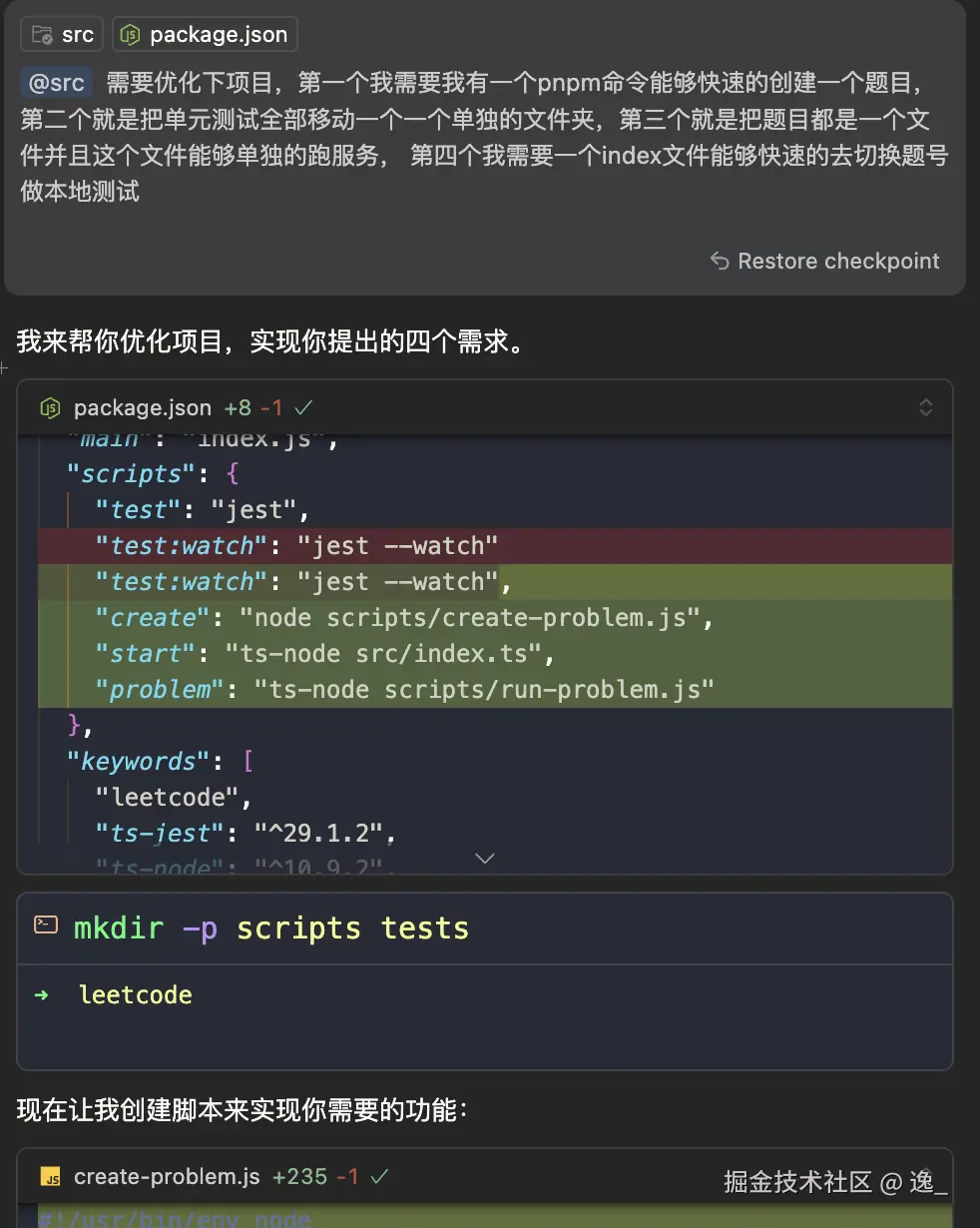
Task: Click the leetcode terminal output line
Action: pos(135,995)
